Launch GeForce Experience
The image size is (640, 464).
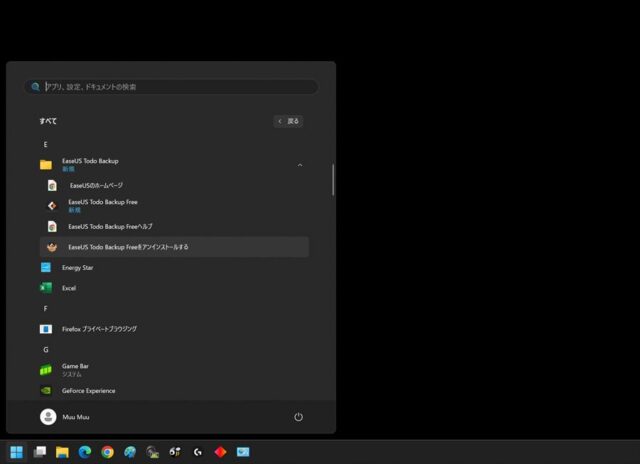174,391
